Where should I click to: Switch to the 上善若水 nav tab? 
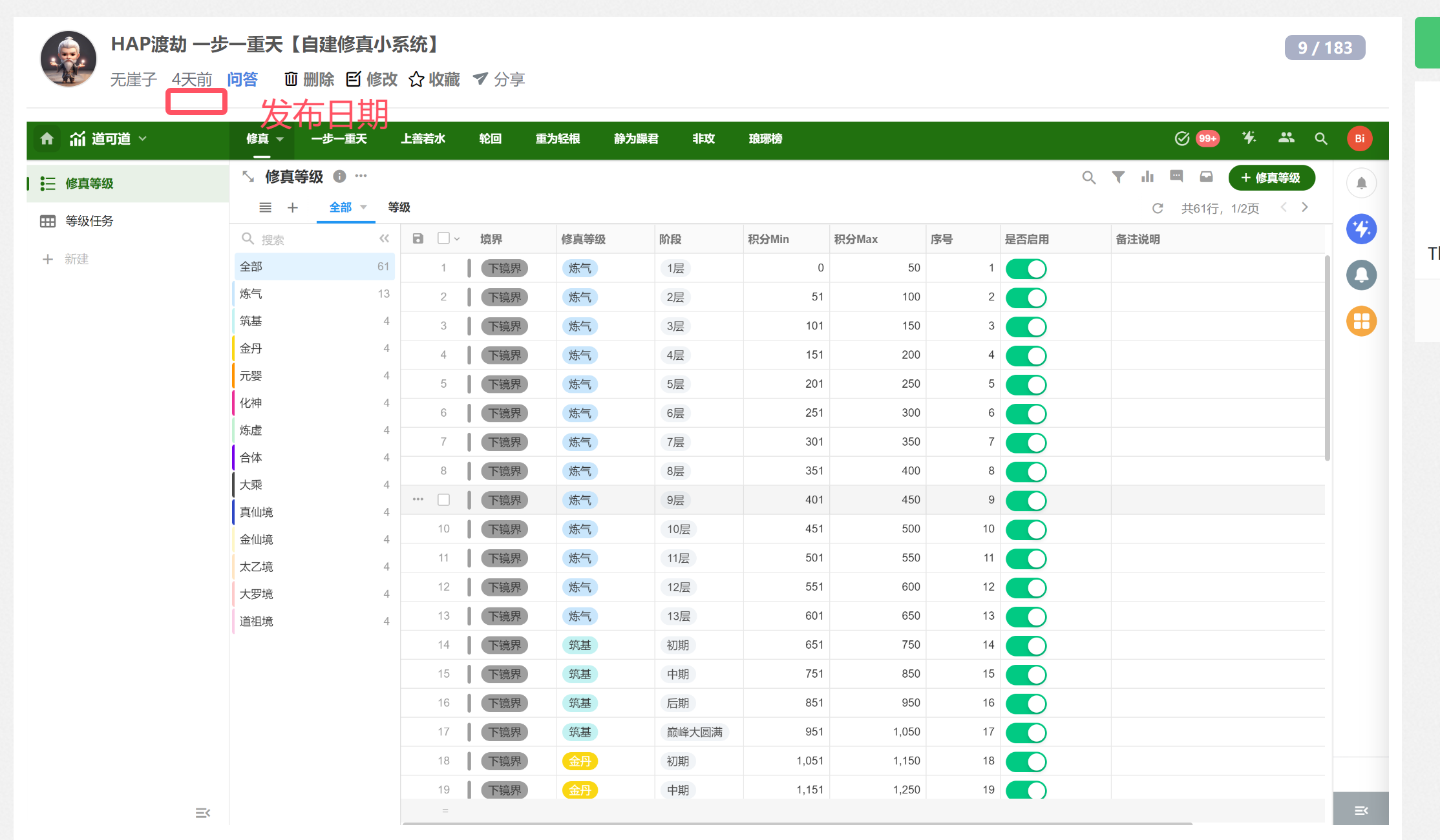(x=423, y=138)
